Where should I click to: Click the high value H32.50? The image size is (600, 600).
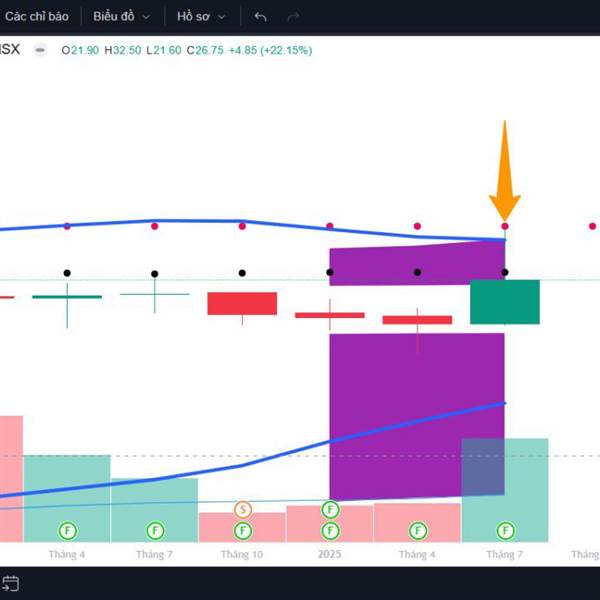click(x=123, y=50)
